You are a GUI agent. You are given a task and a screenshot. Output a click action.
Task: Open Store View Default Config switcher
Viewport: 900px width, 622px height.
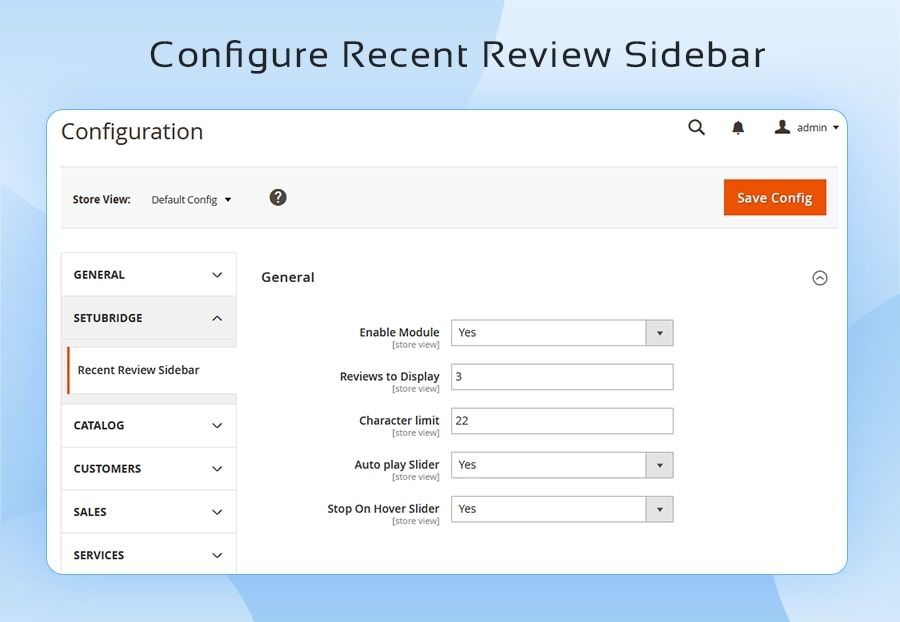[191, 200]
